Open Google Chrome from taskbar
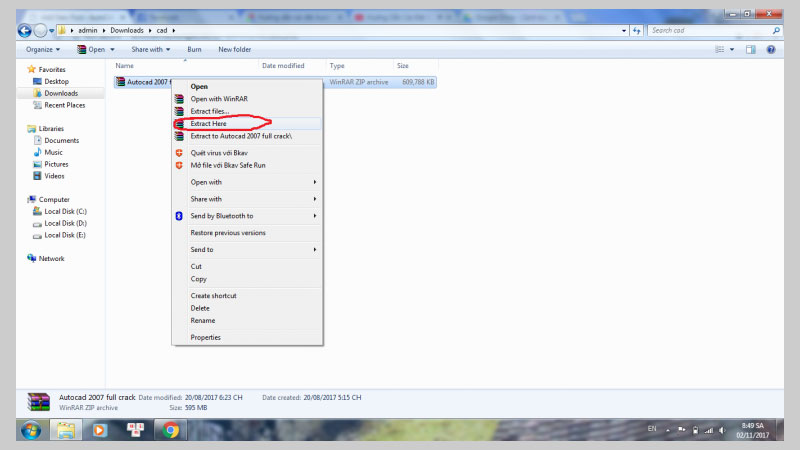800x450 pixels. coord(171,430)
